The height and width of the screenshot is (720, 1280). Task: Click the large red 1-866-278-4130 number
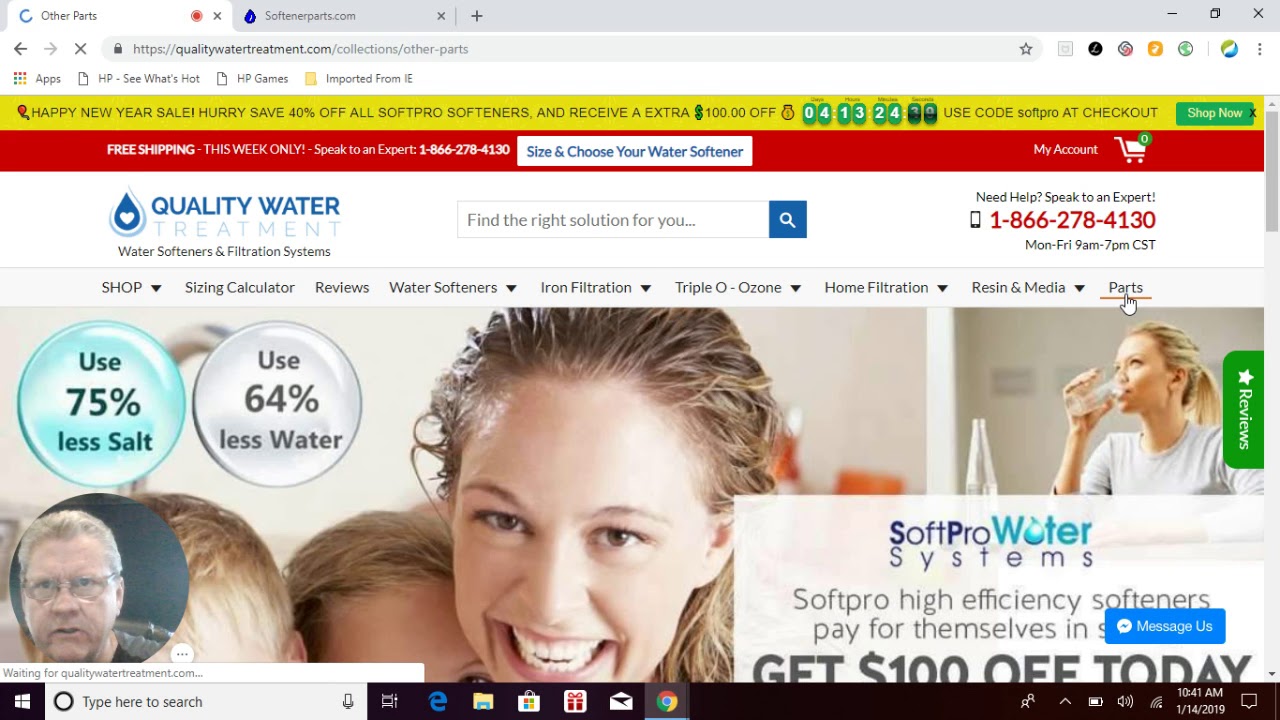1072,220
